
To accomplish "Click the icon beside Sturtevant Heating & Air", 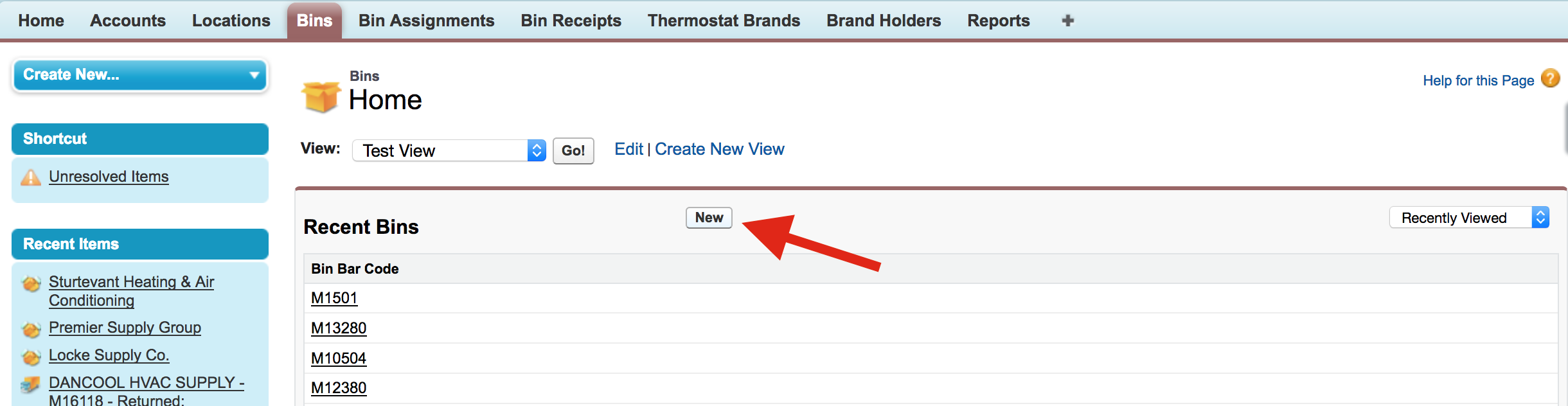I will click(31, 283).
